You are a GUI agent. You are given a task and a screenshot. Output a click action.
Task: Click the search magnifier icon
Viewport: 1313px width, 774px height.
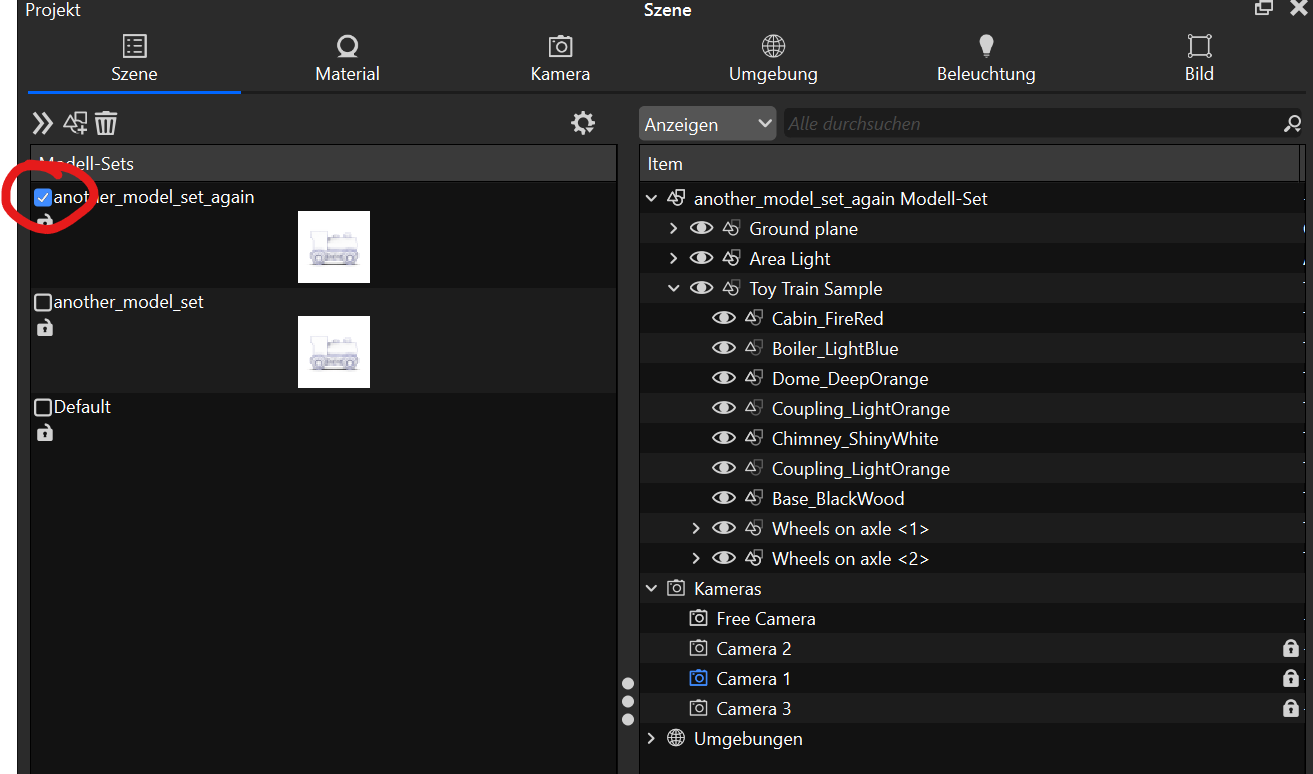[1293, 124]
